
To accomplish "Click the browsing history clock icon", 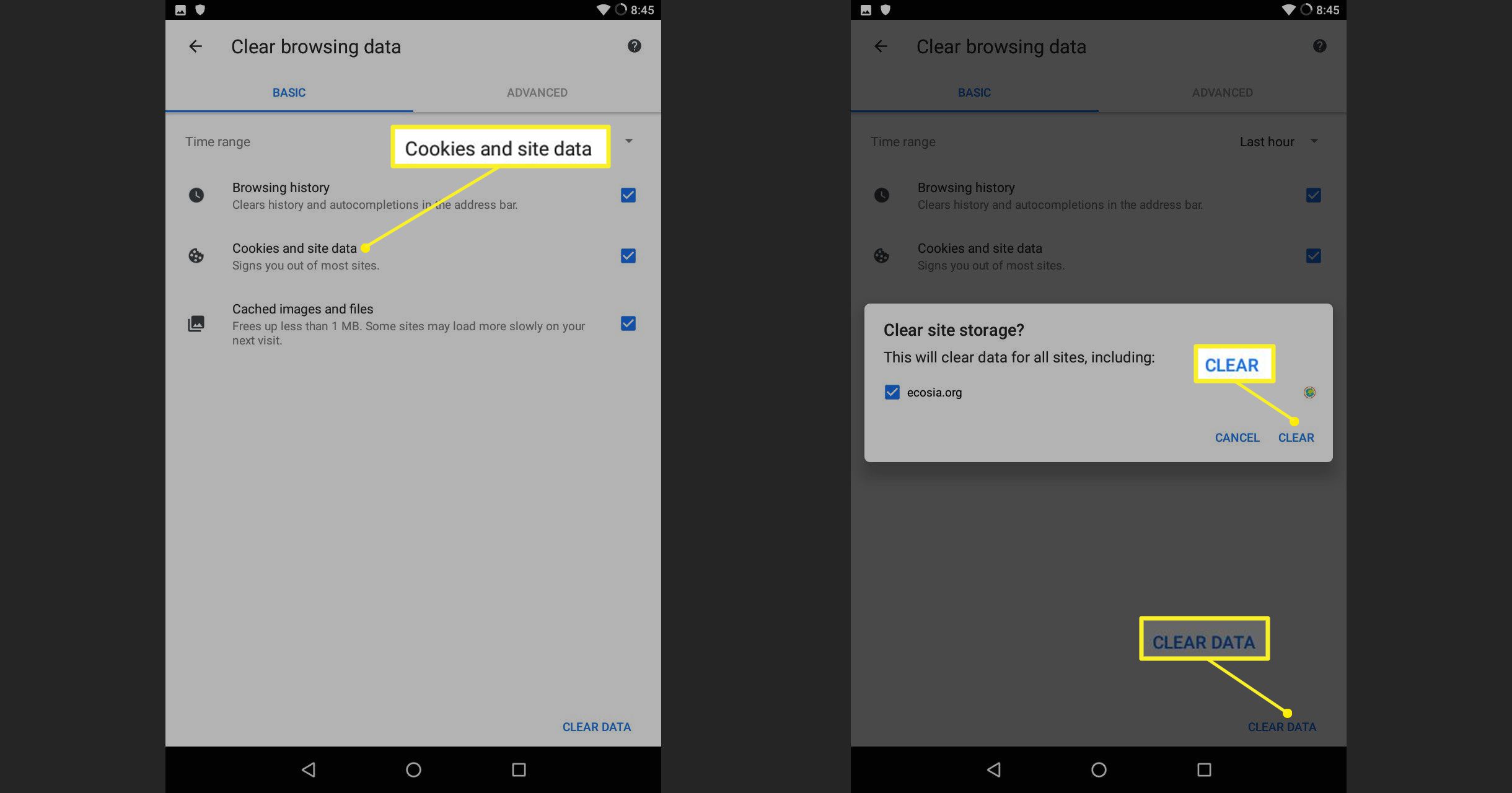I will point(197,194).
